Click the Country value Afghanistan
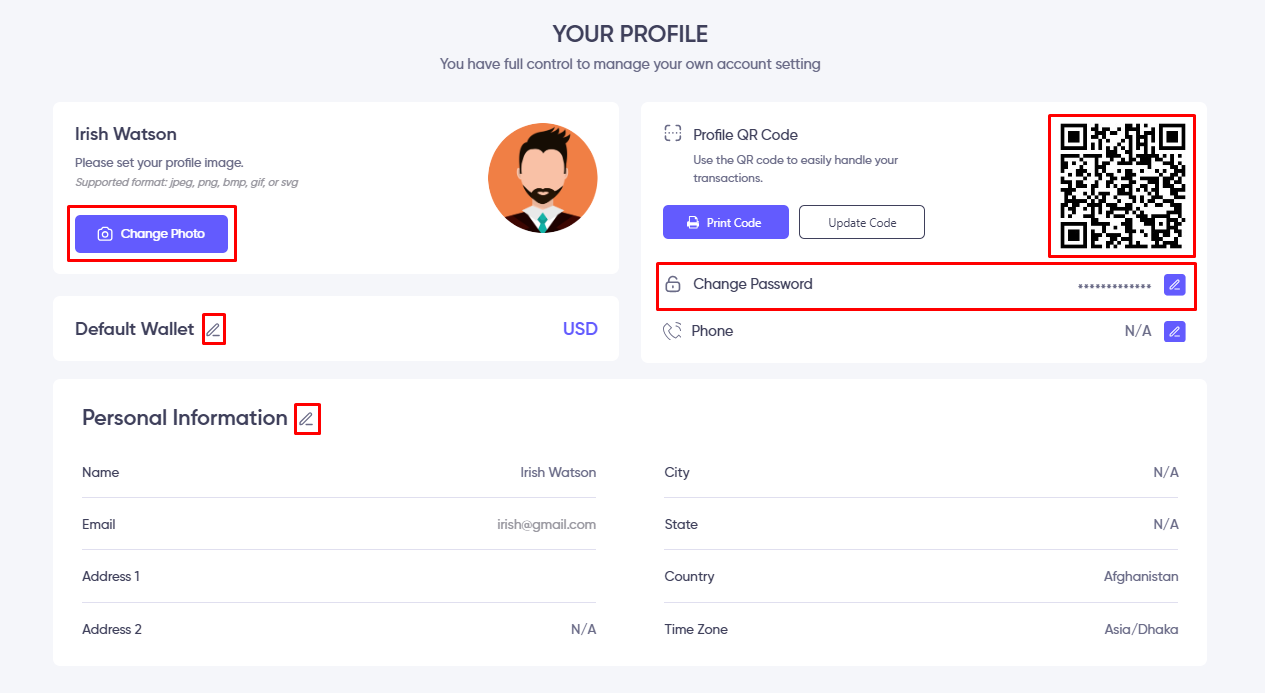 pyautogui.click(x=1141, y=576)
